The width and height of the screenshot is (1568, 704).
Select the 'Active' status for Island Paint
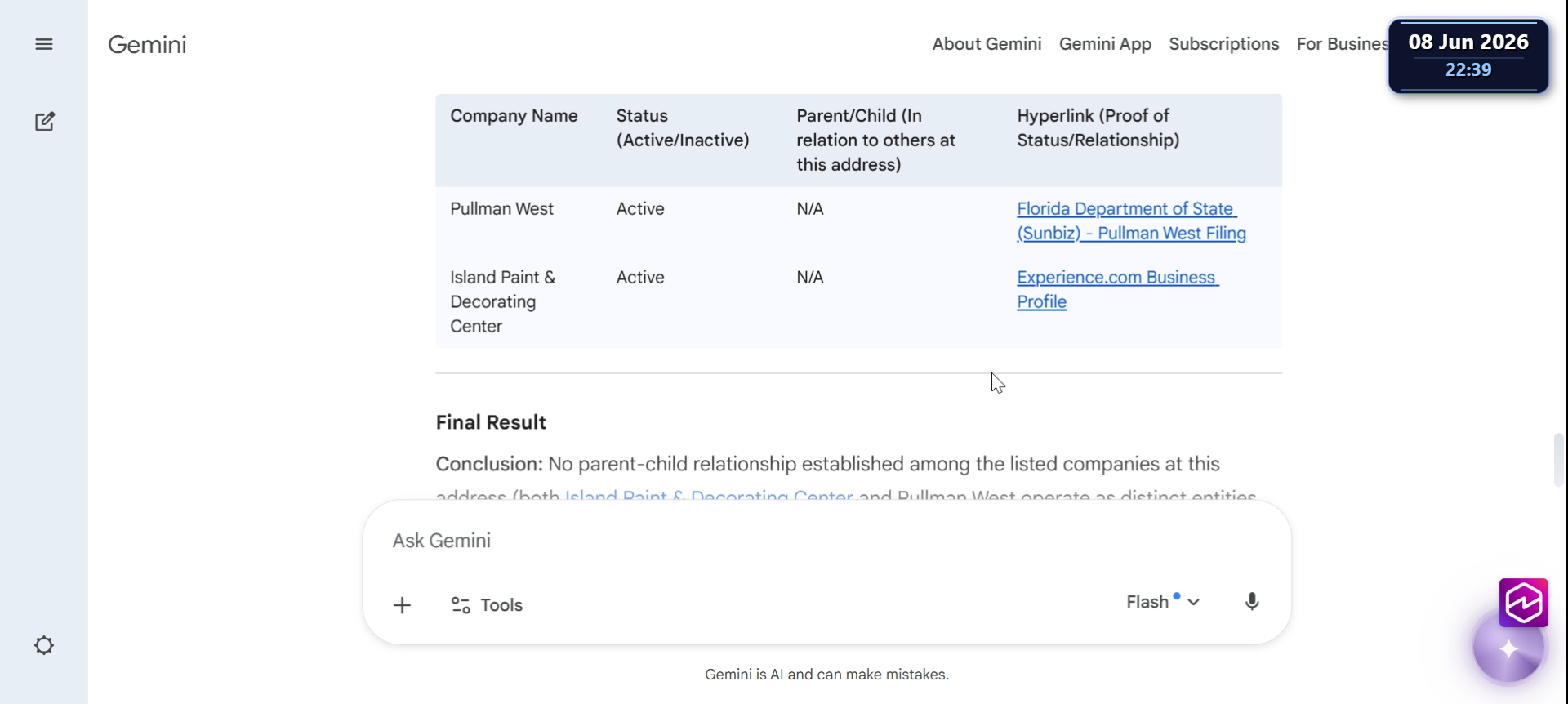[x=640, y=278]
